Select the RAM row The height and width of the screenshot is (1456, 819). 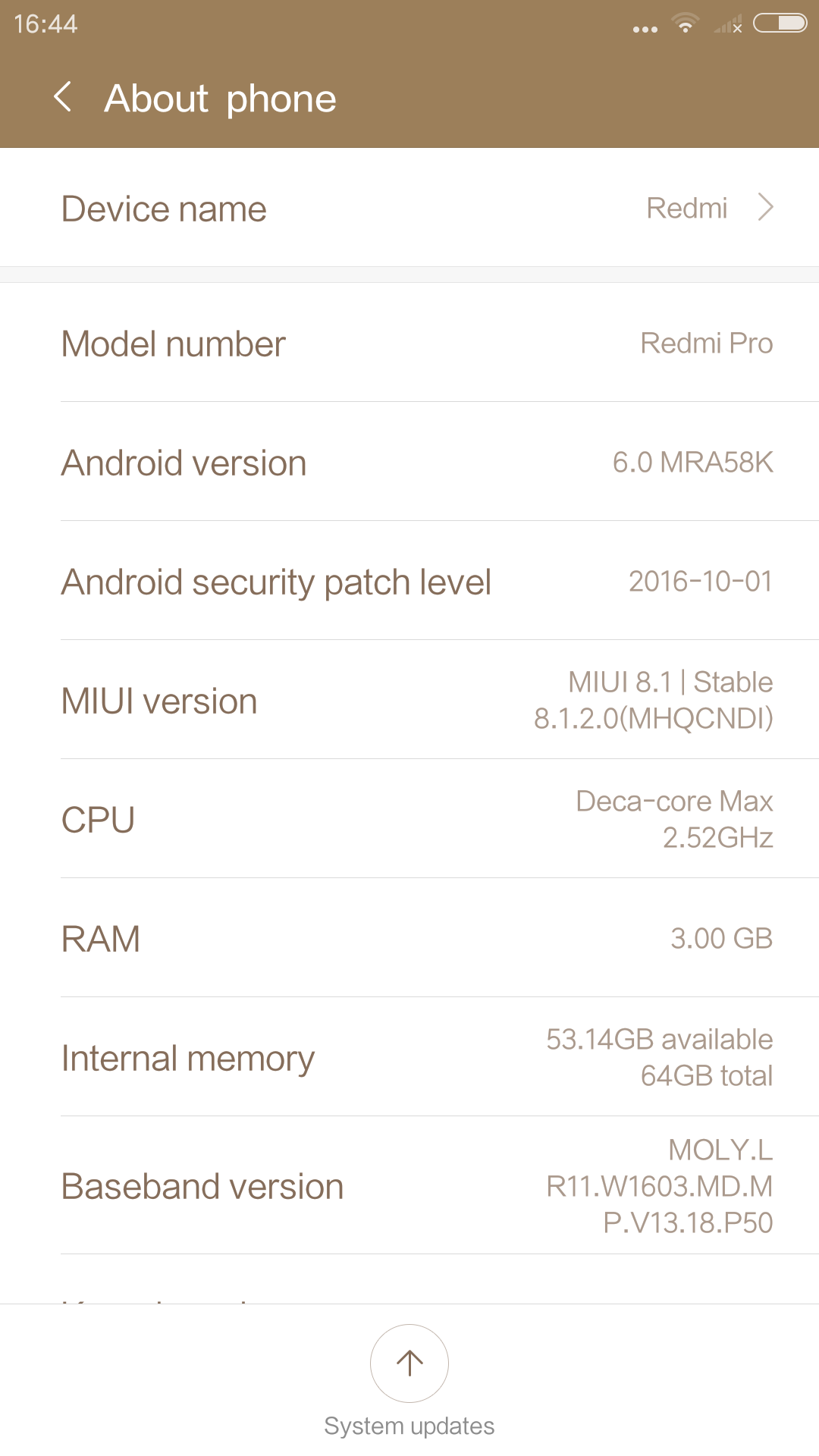(x=409, y=939)
